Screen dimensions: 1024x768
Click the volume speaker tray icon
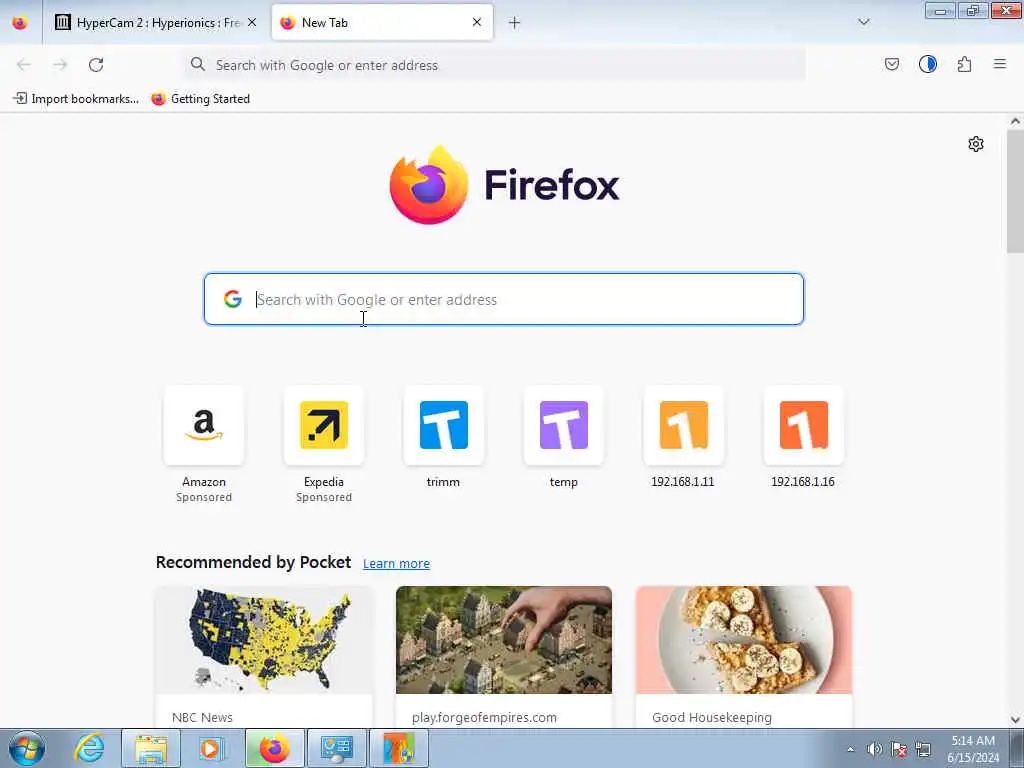point(874,749)
